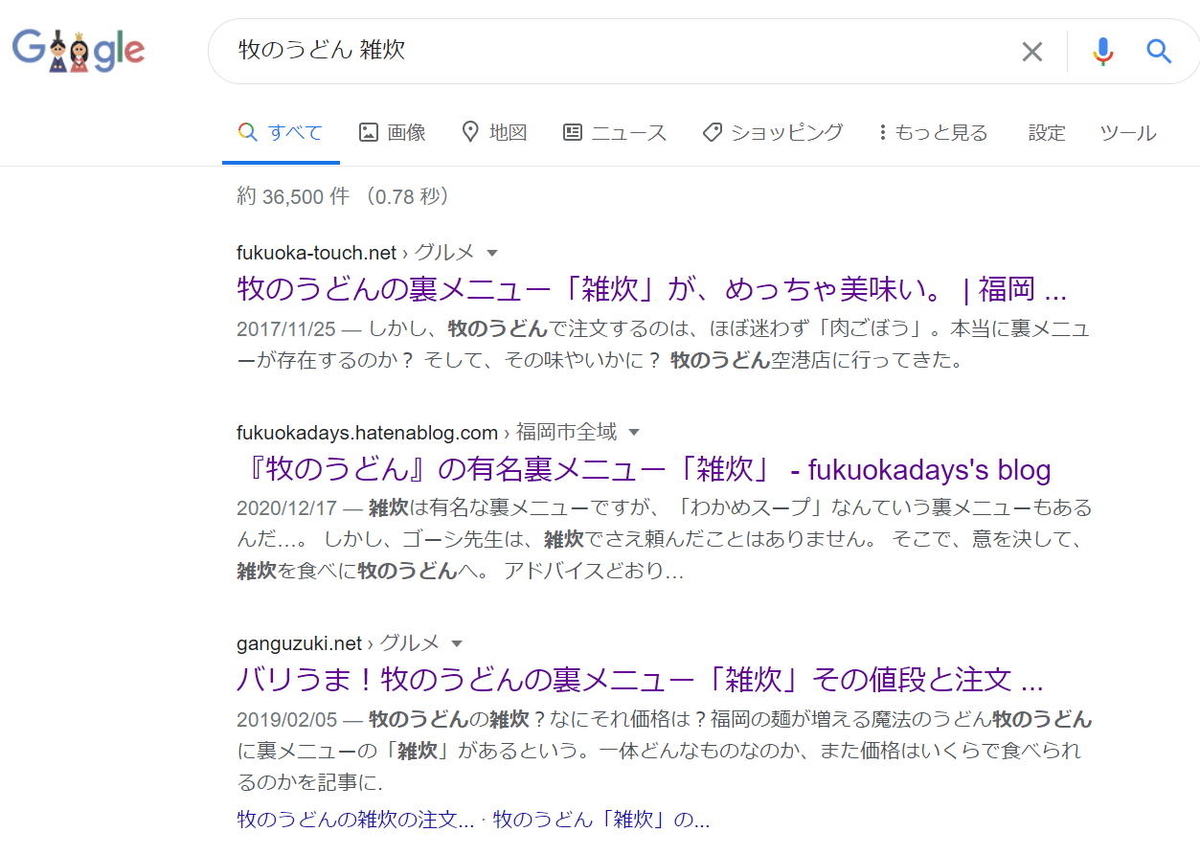Select the すべて tab
Viewport: 1200px width, 855px height.
pos(280,132)
